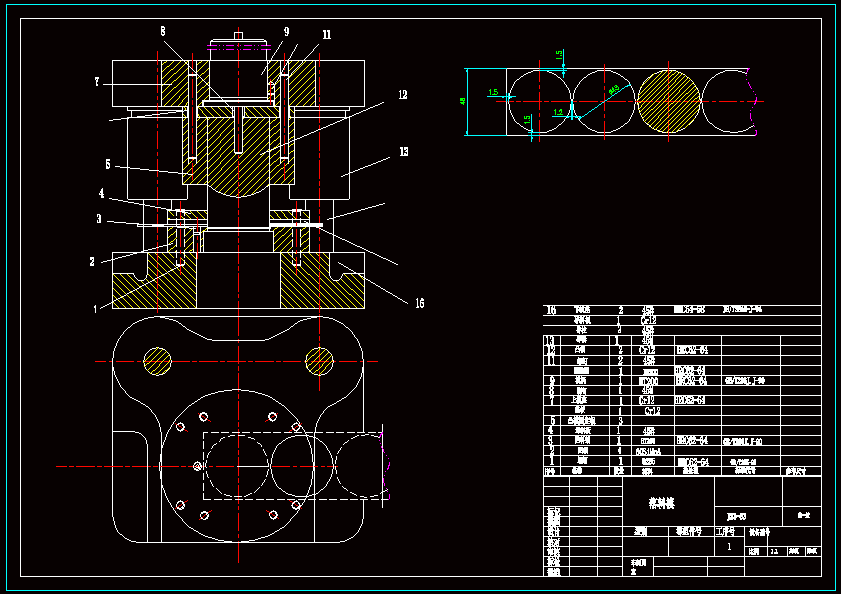This screenshot has width=841, height=594.
Task: Select the concentric pin hole on plan view centerline
Action: pyautogui.click(x=197, y=466)
